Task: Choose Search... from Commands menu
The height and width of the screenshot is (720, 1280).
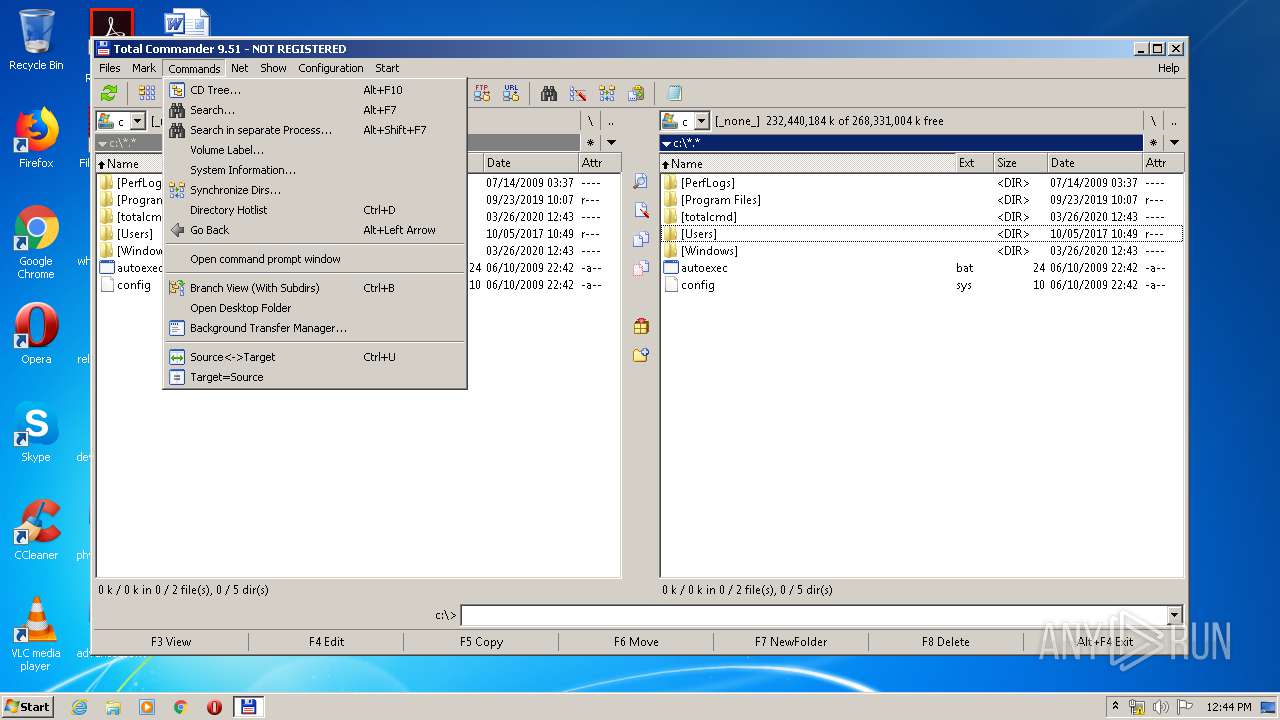Action: click(315, 110)
